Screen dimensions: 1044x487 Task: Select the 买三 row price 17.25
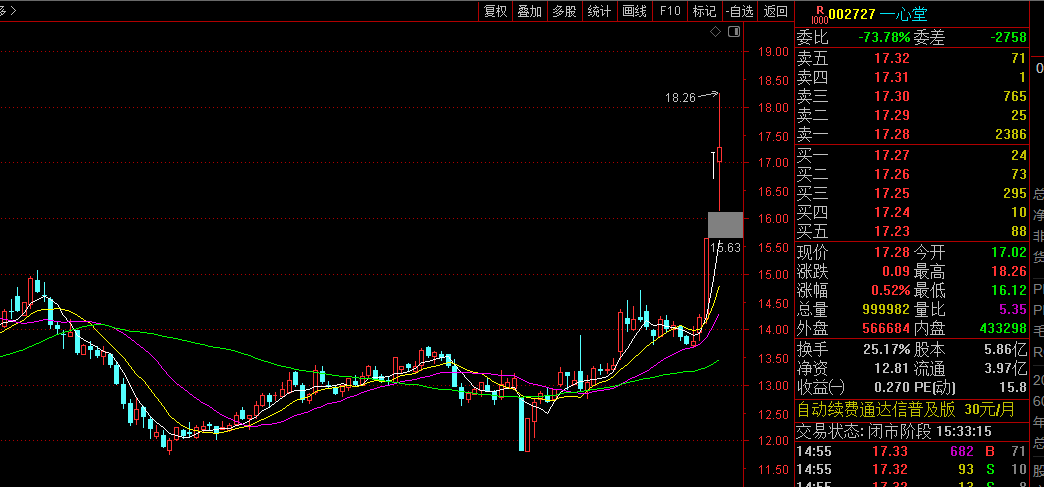[892, 194]
